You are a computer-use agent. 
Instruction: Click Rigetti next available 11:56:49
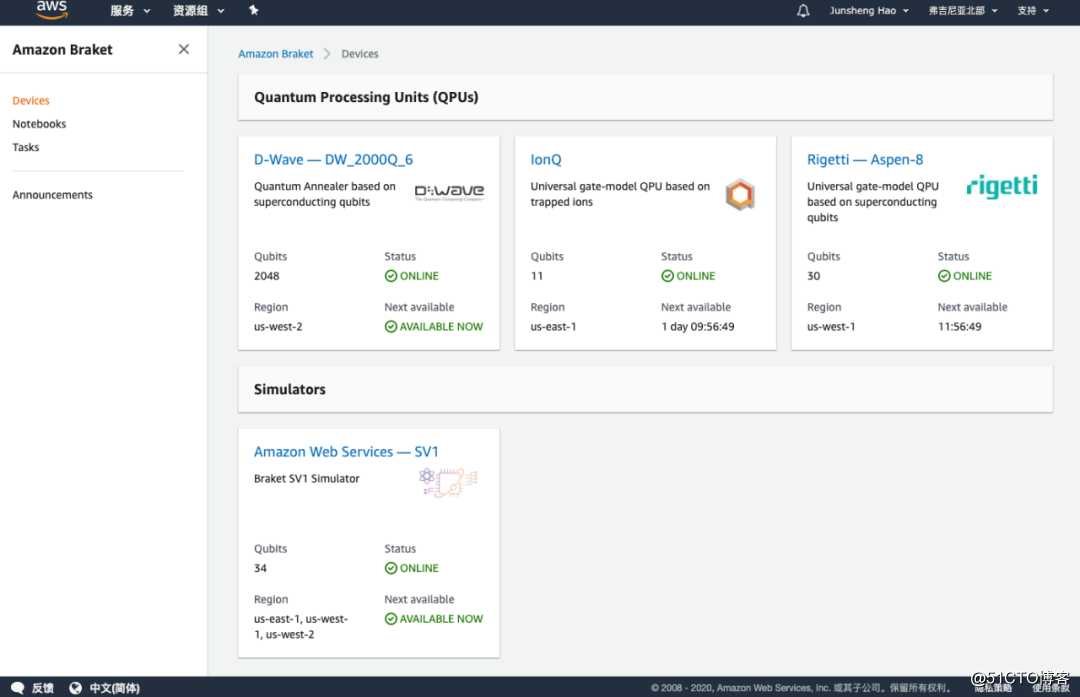(959, 326)
